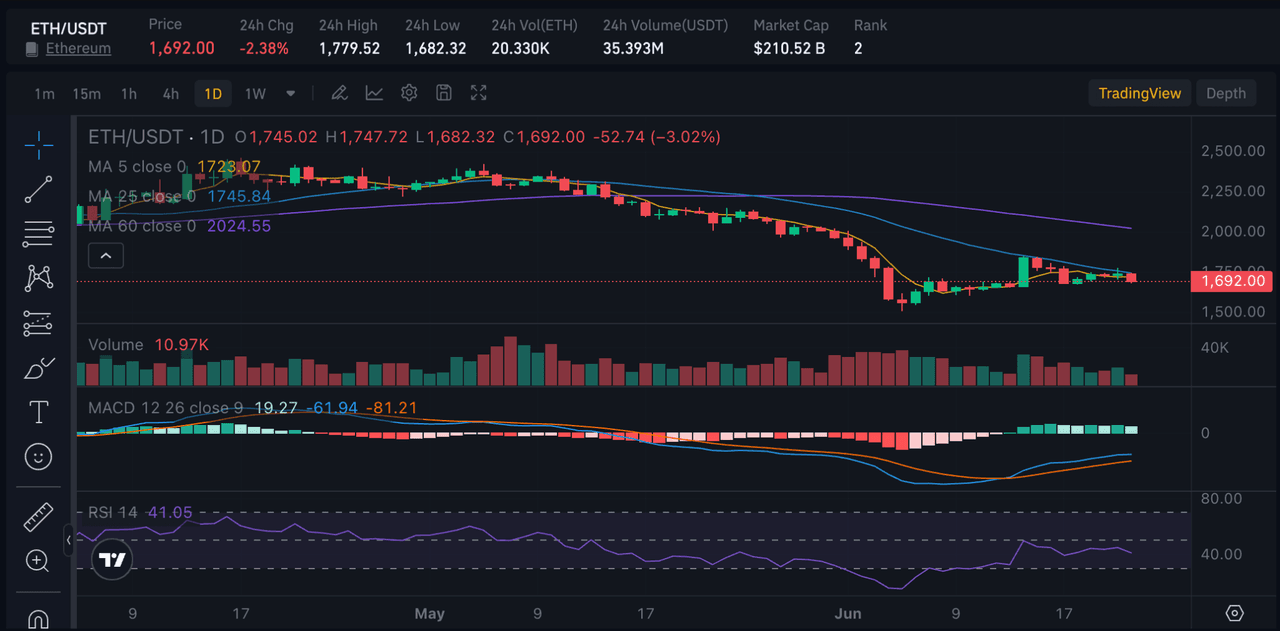Click the MA 25 close indicator legend

[x=142, y=196]
